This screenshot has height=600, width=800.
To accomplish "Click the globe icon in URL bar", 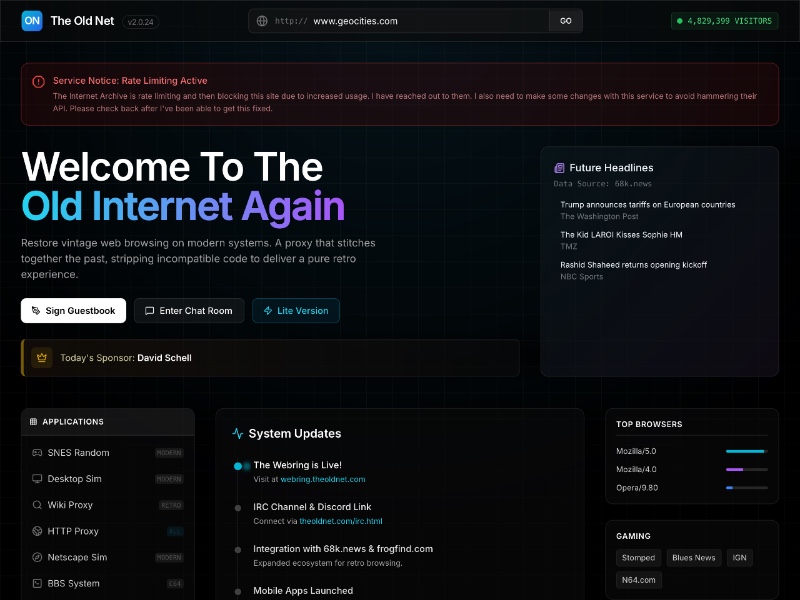I will click(262, 21).
